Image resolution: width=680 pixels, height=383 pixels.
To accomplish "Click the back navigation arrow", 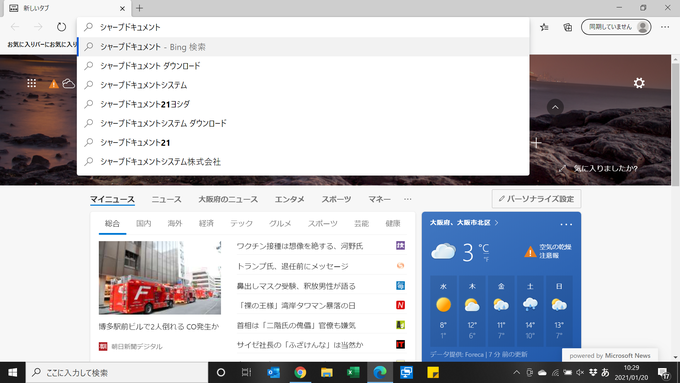I will tap(15, 27).
